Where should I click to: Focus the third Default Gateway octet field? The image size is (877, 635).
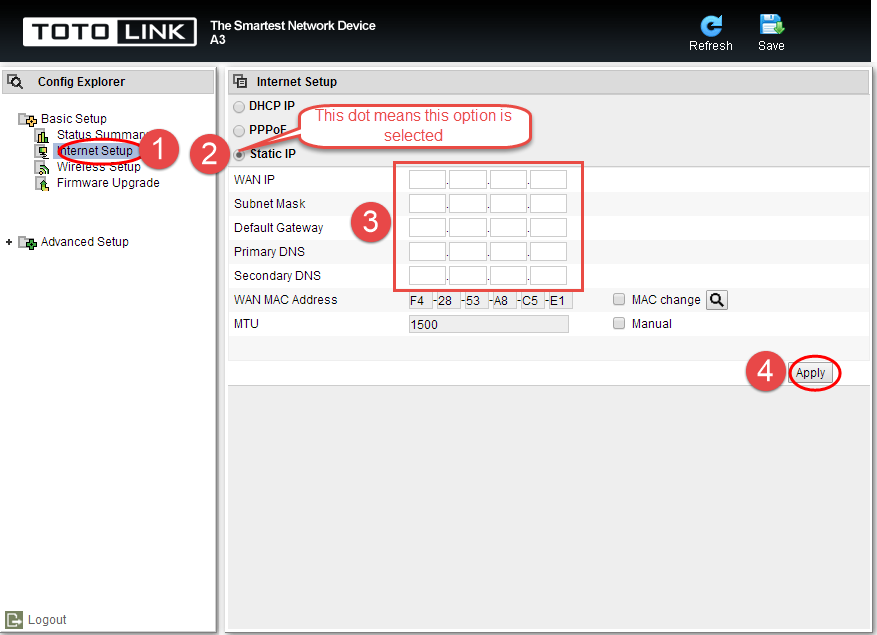[508, 228]
